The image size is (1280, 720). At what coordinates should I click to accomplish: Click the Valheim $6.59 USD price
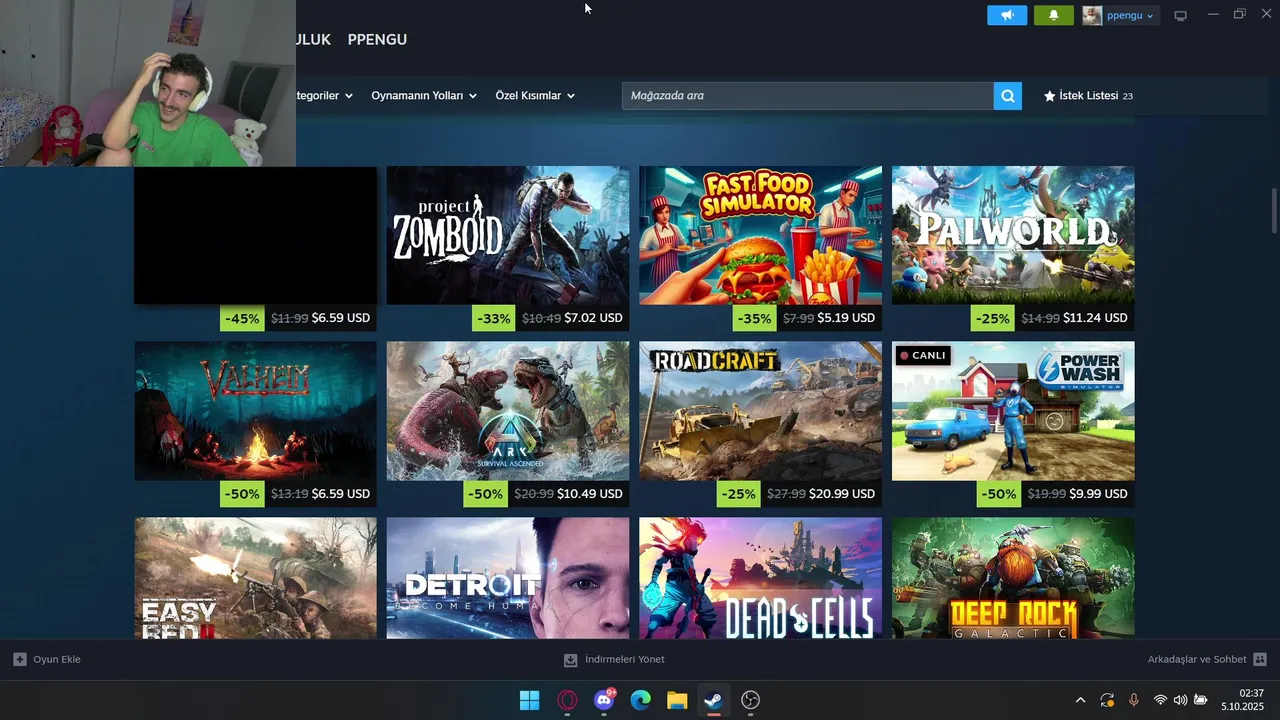[341, 494]
